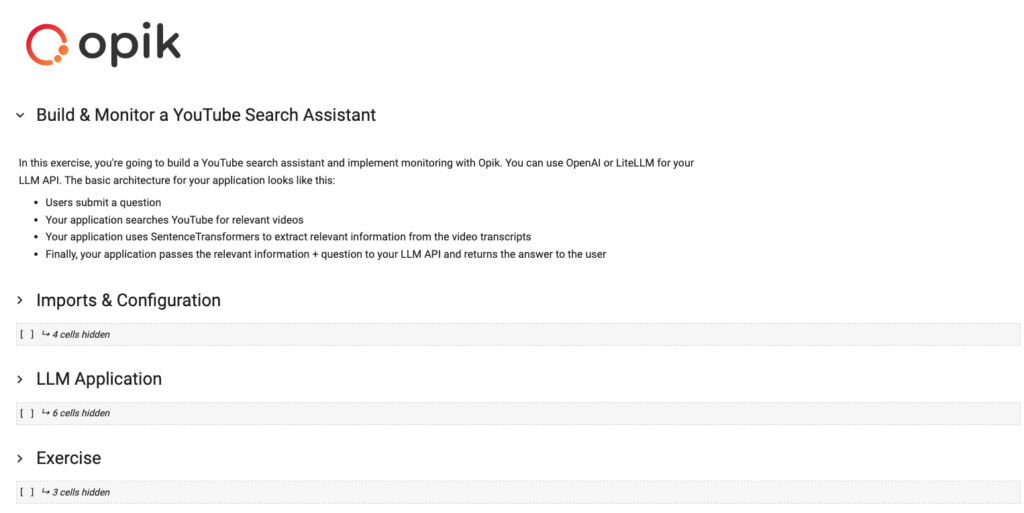Expand the LLM Application section arrow
The width and height of the screenshot is (1024, 513).
(20, 379)
